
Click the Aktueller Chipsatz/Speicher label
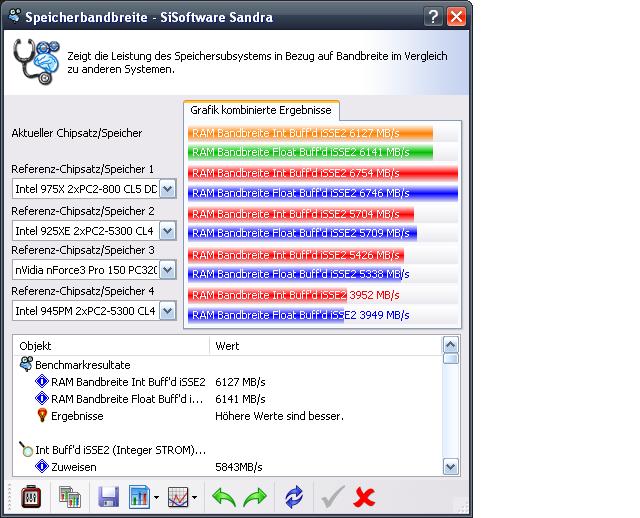[x=77, y=133]
